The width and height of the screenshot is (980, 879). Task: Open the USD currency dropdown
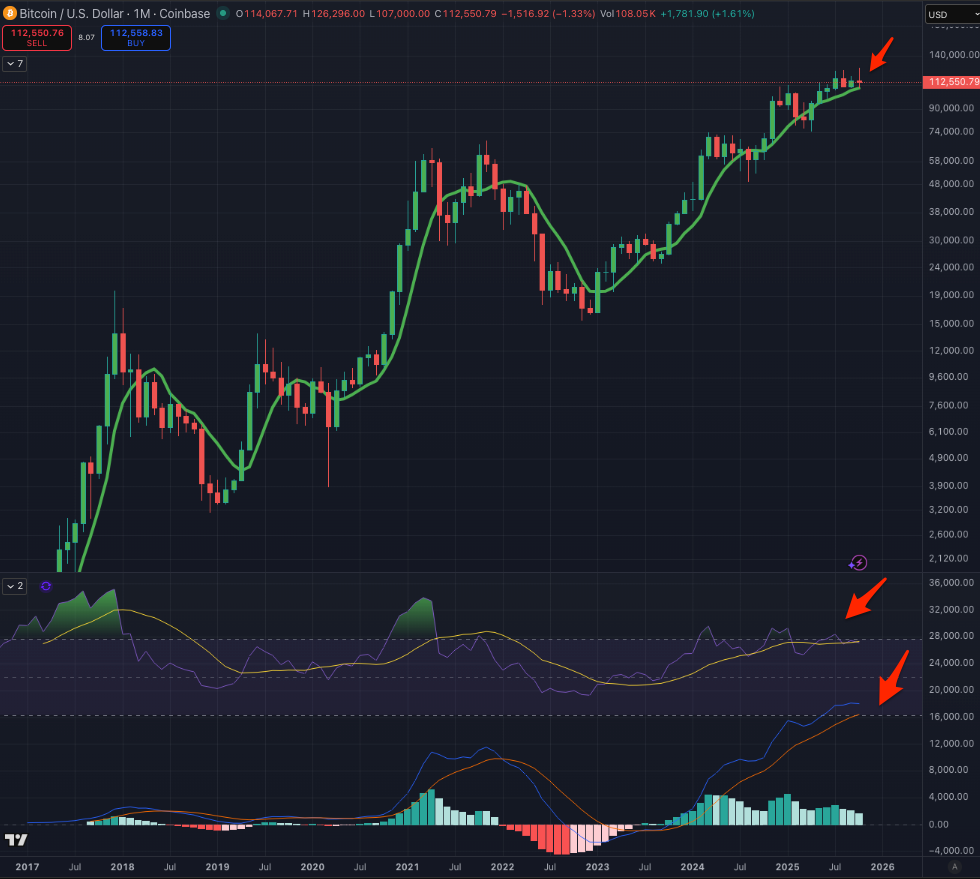[952, 14]
